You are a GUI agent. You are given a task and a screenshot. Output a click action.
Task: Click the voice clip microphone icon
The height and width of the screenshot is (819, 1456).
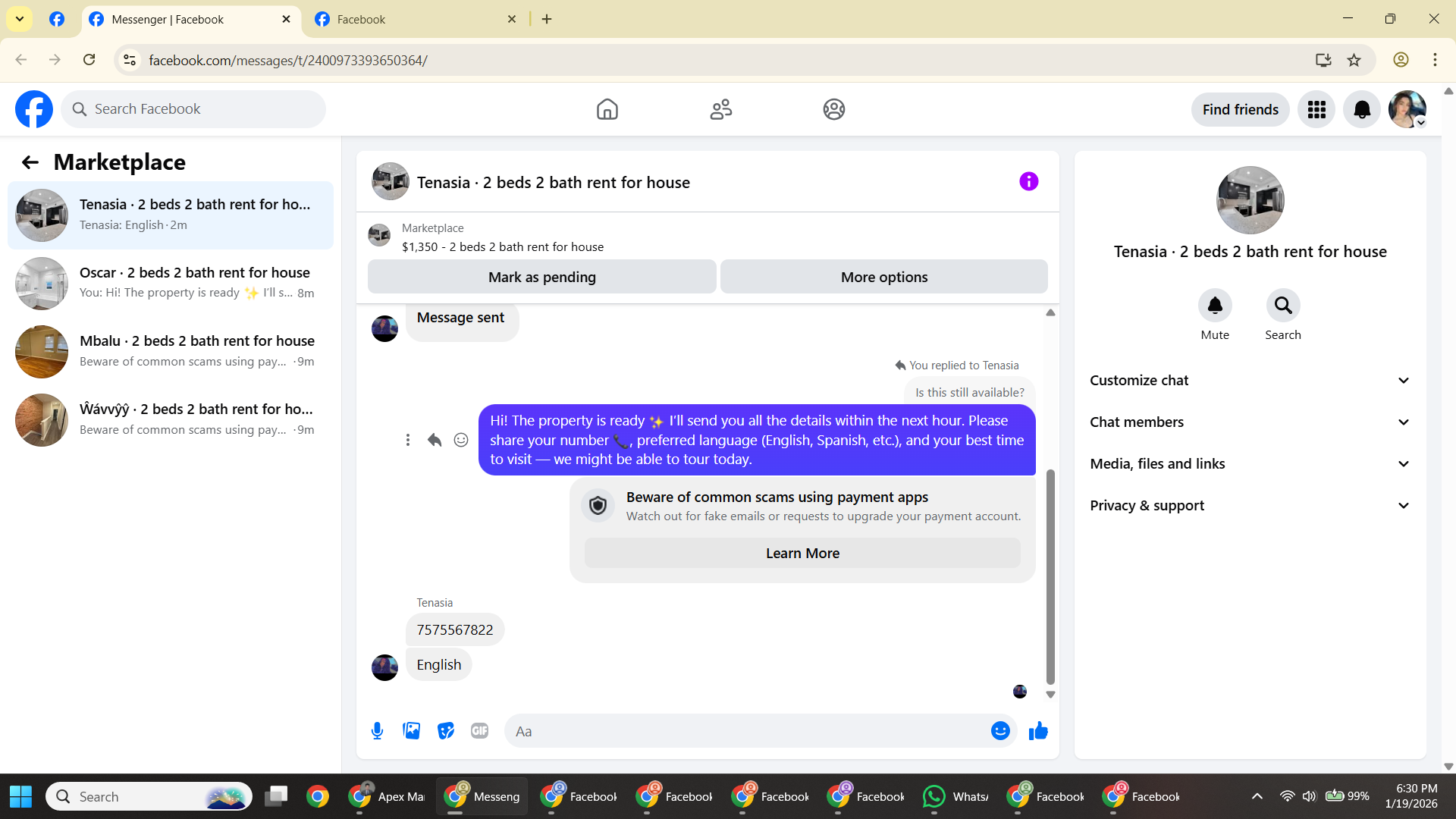tap(377, 731)
